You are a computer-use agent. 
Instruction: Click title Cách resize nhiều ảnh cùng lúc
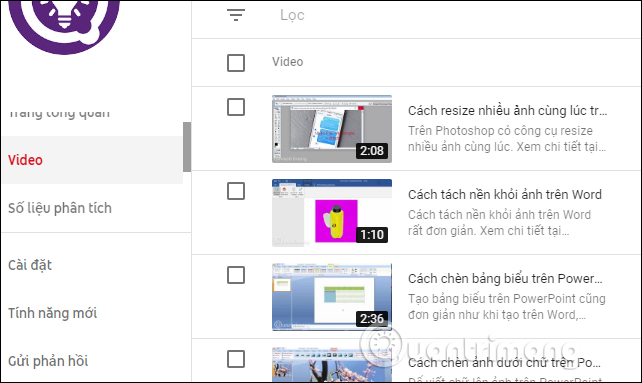(507, 111)
